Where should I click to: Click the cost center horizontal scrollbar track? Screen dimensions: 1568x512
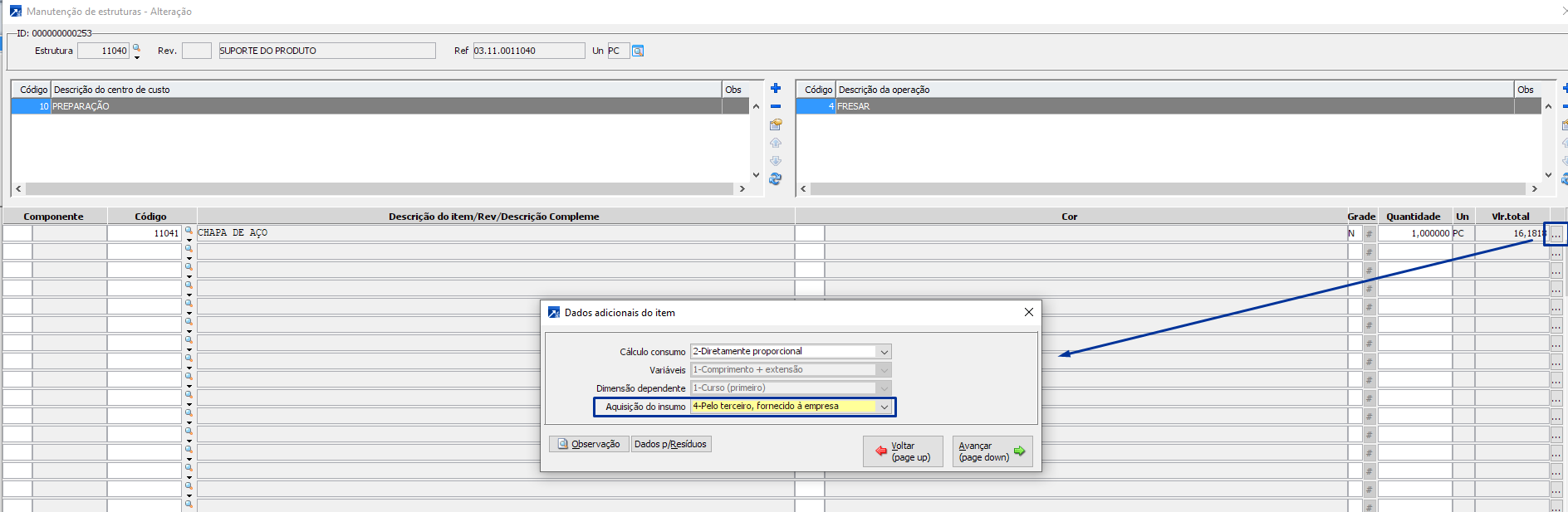380,189
